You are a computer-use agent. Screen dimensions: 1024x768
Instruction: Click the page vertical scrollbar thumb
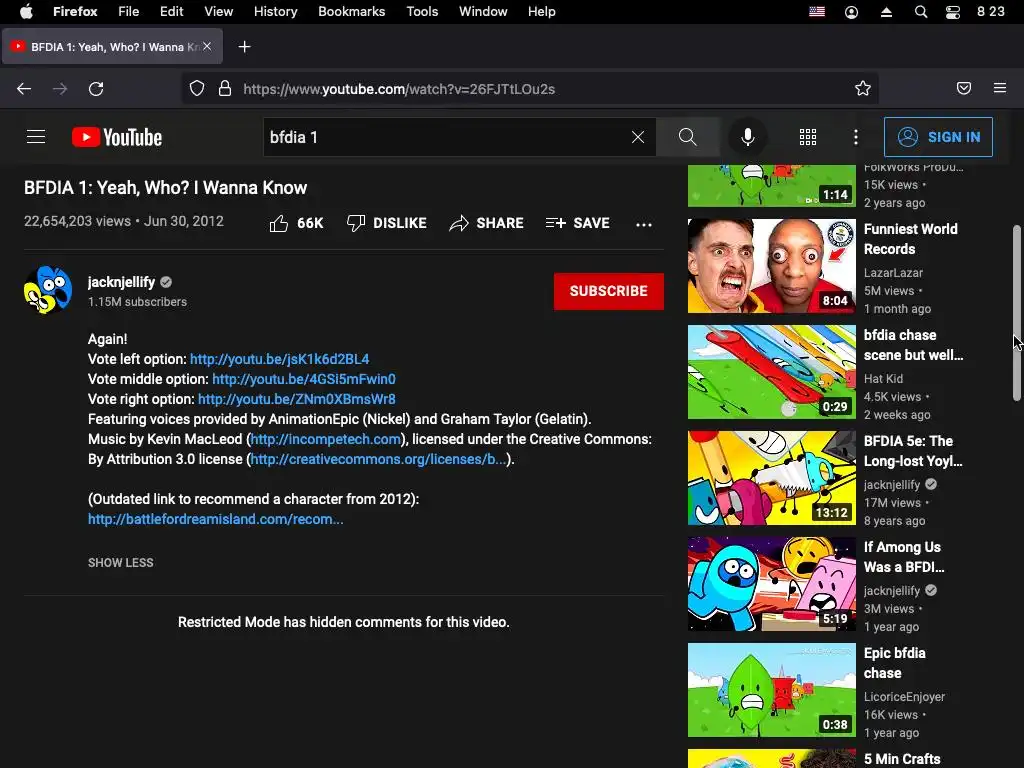(1016, 313)
